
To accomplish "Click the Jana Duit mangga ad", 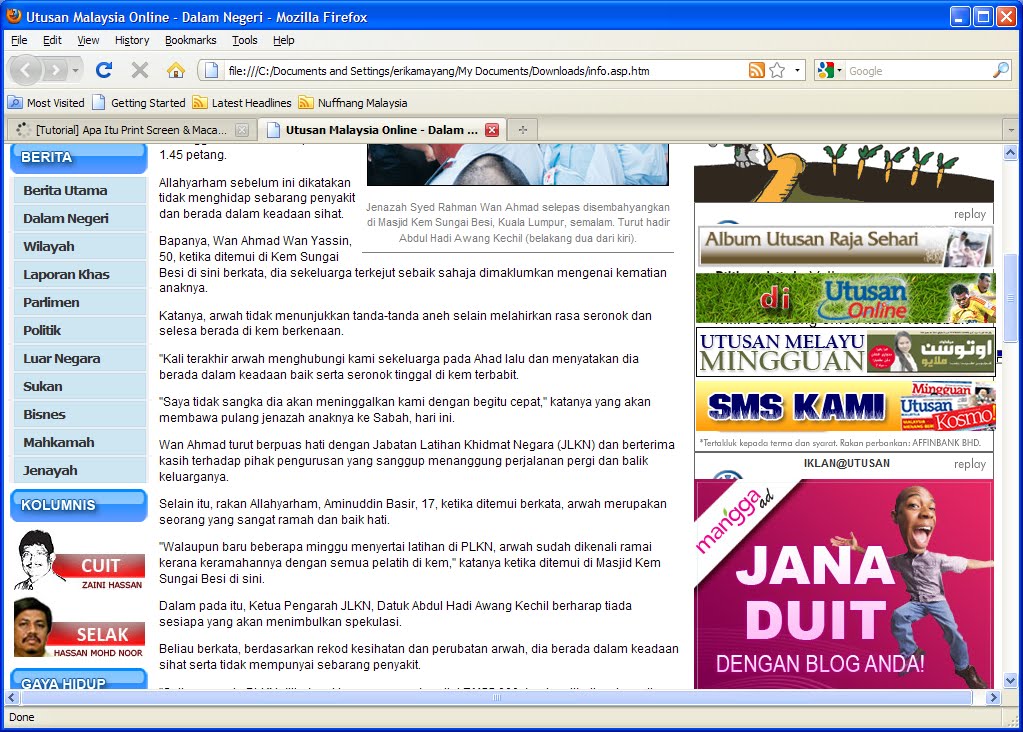I will [x=844, y=584].
